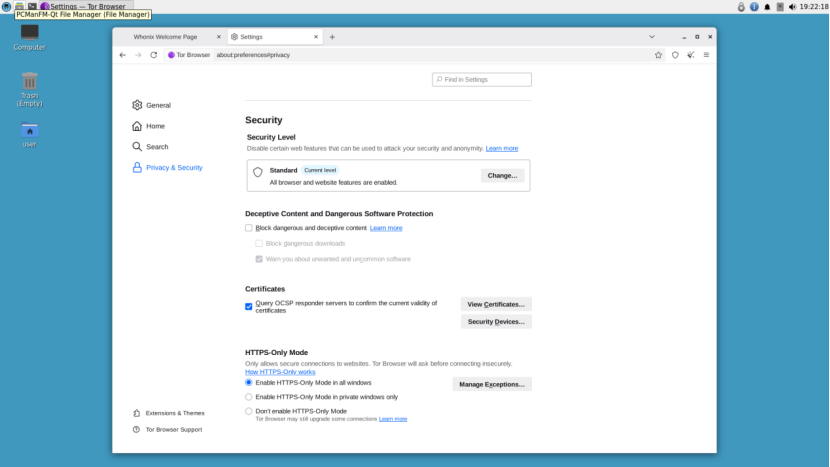The width and height of the screenshot is (830, 467).
Task: Open Extensions & Themes
Action: [168, 413]
